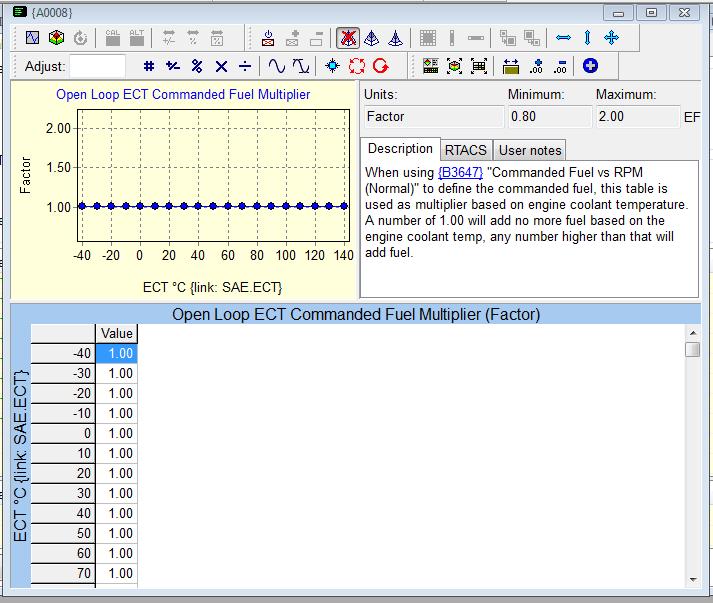
Task: Click the greyed-out rotate chart icon
Action: coord(80,38)
